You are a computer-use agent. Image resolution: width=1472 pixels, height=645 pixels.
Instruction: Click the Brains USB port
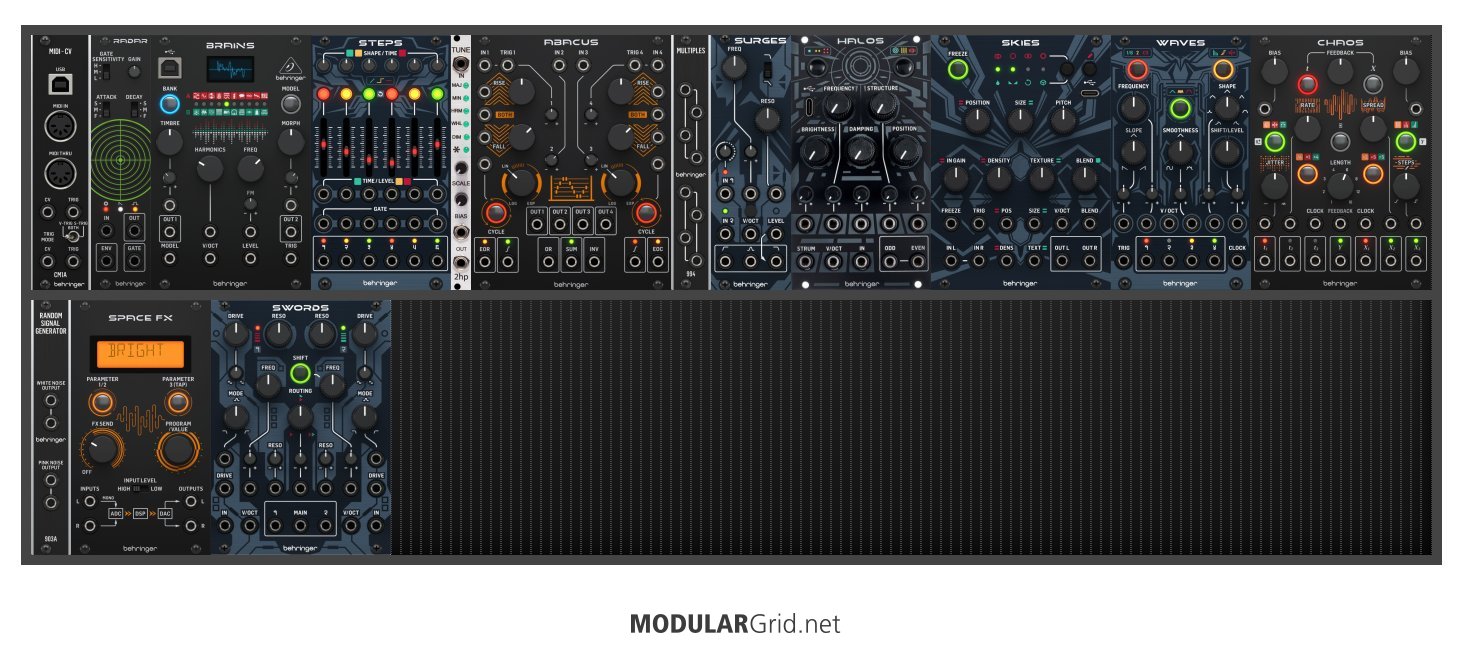point(169,68)
